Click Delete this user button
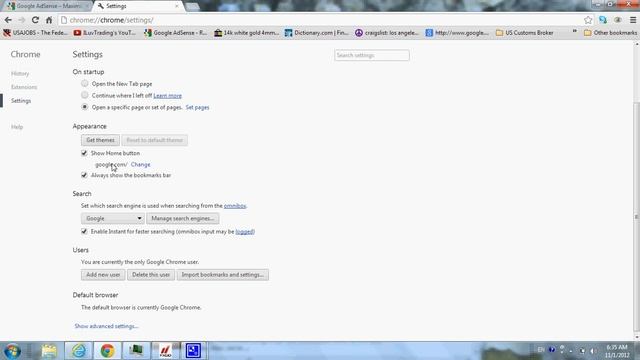Viewport: 640px width, 360px height. [151, 275]
